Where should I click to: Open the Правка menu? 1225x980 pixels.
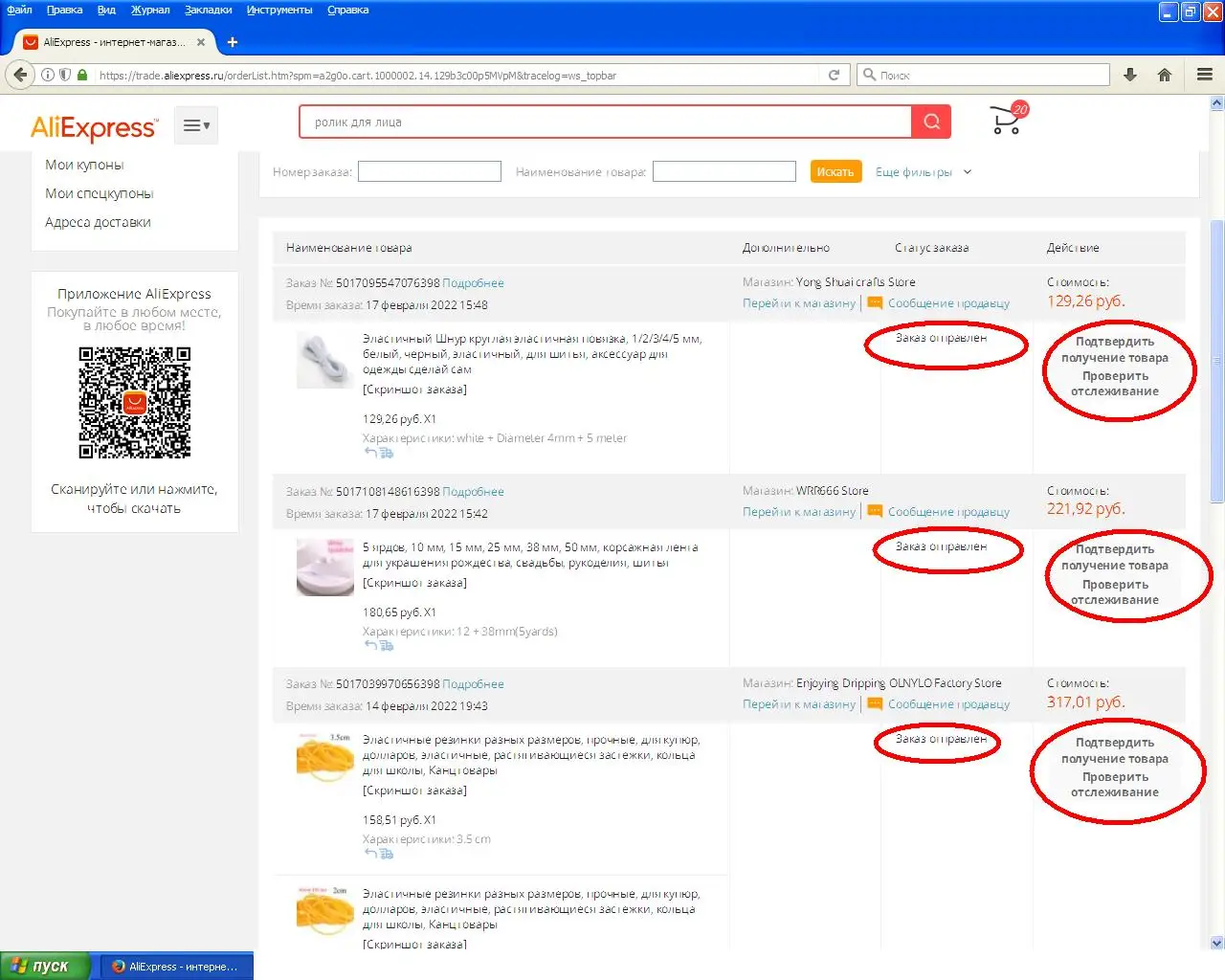point(64,10)
